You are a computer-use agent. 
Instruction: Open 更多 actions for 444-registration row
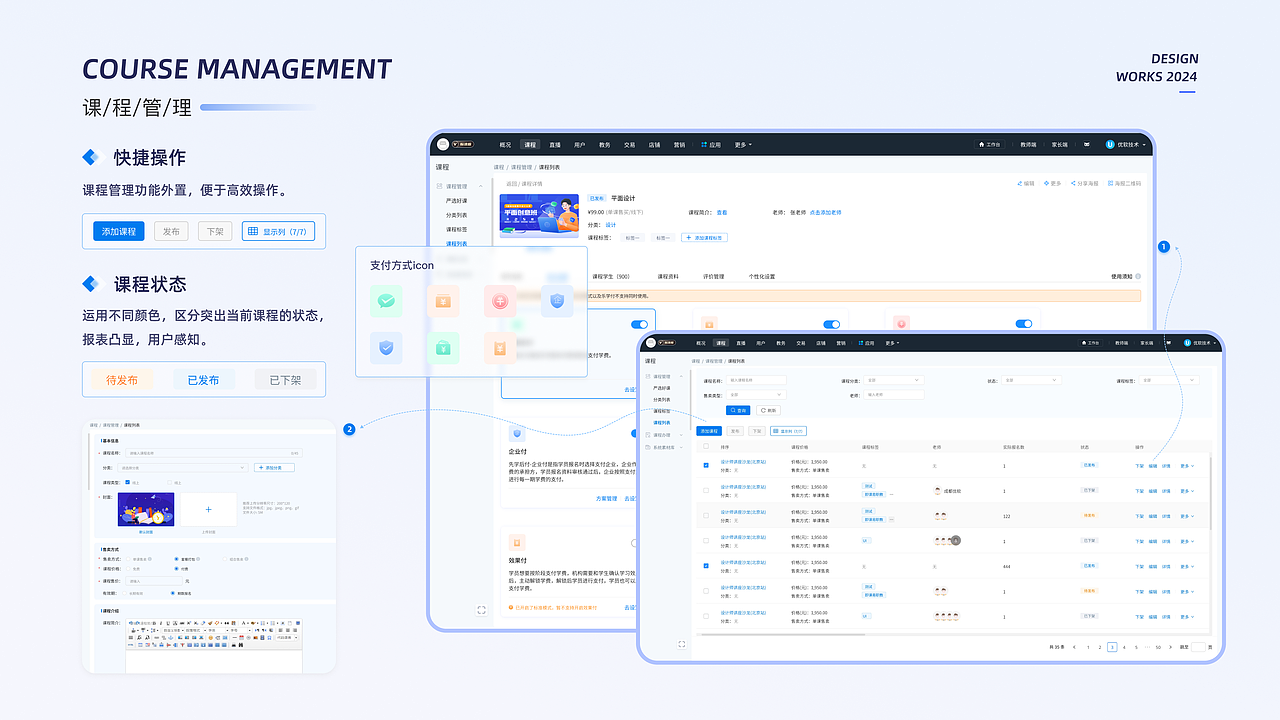pyautogui.click(x=1186, y=566)
